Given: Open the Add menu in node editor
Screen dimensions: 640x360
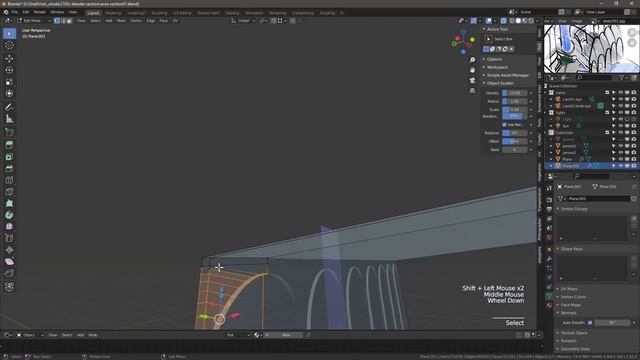Looking at the screenshot, I should [x=80, y=335].
